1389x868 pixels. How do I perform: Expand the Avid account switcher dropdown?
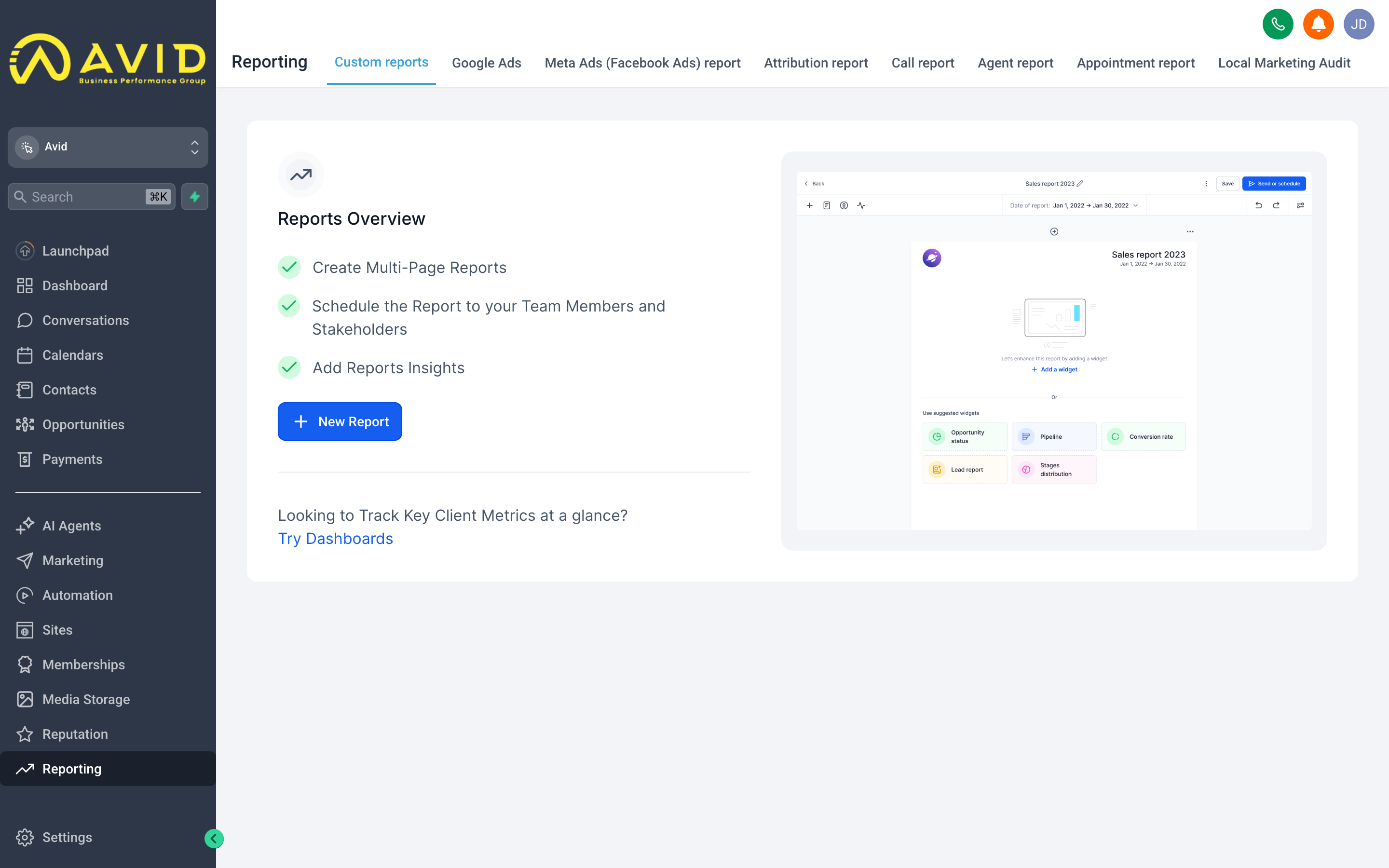click(108, 147)
